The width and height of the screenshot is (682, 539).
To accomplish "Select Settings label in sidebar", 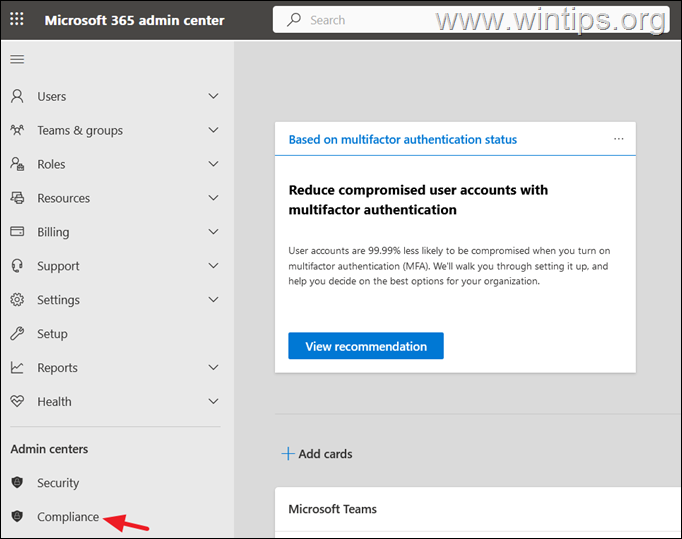I will click(58, 300).
